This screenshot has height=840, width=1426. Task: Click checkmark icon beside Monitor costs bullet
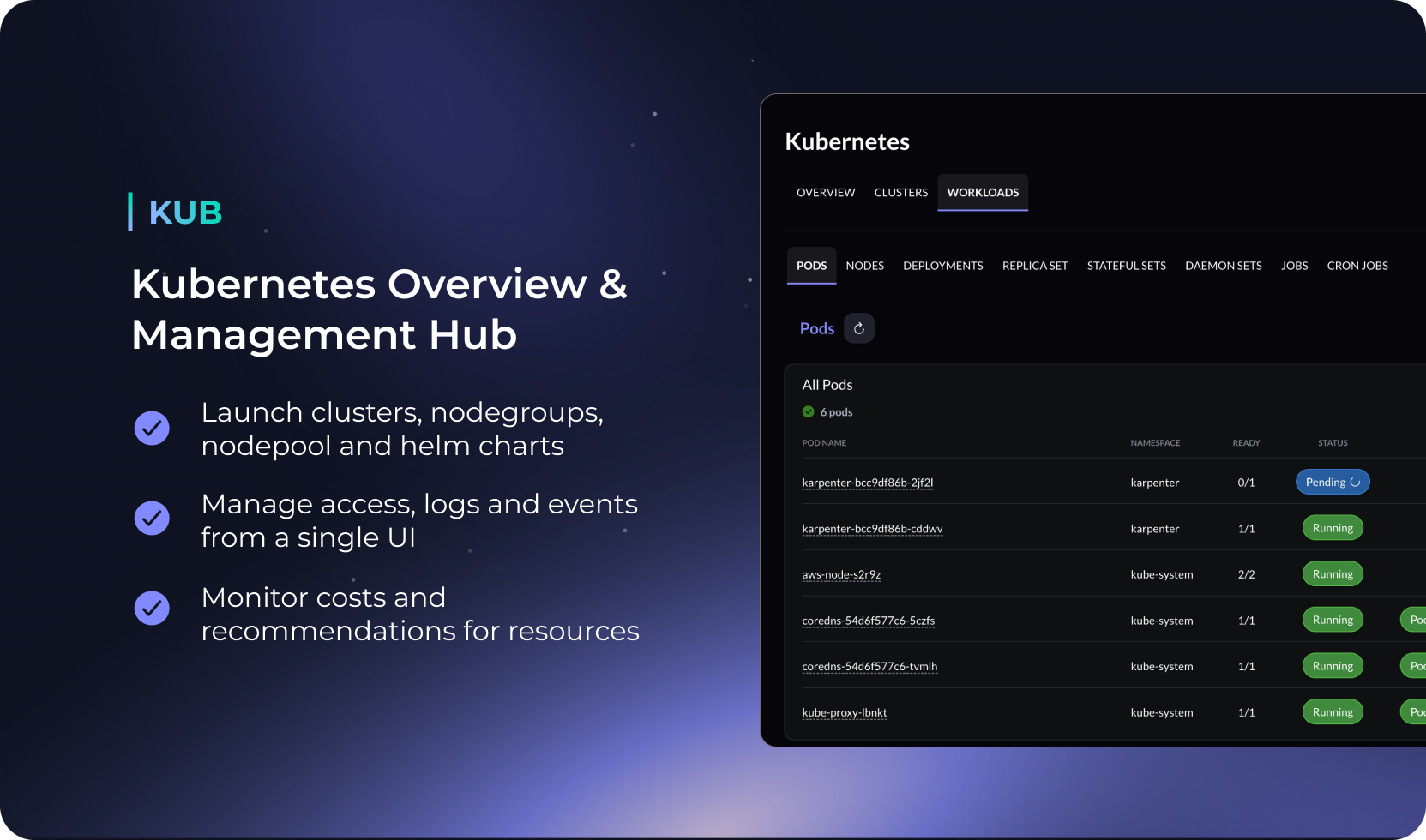click(152, 608)
